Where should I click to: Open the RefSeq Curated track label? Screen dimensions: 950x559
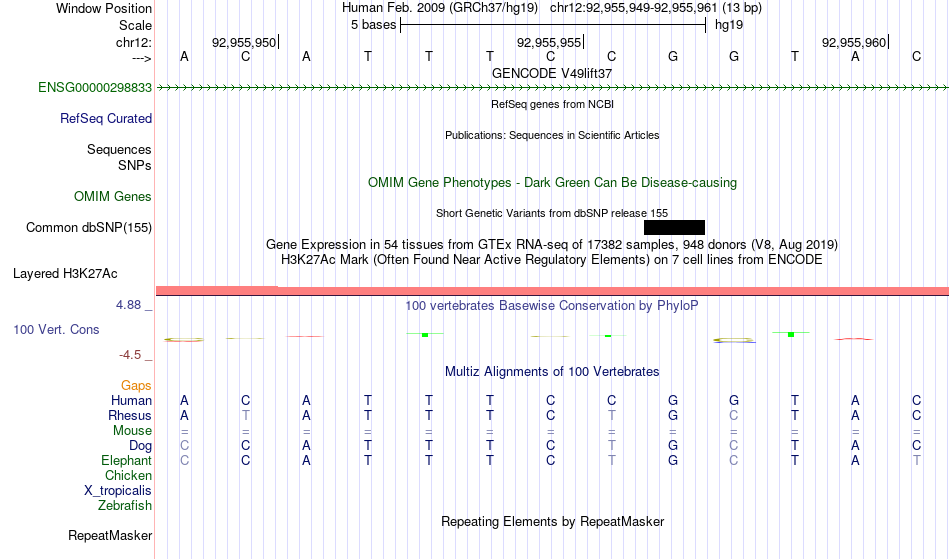click(x=106, y=119)
